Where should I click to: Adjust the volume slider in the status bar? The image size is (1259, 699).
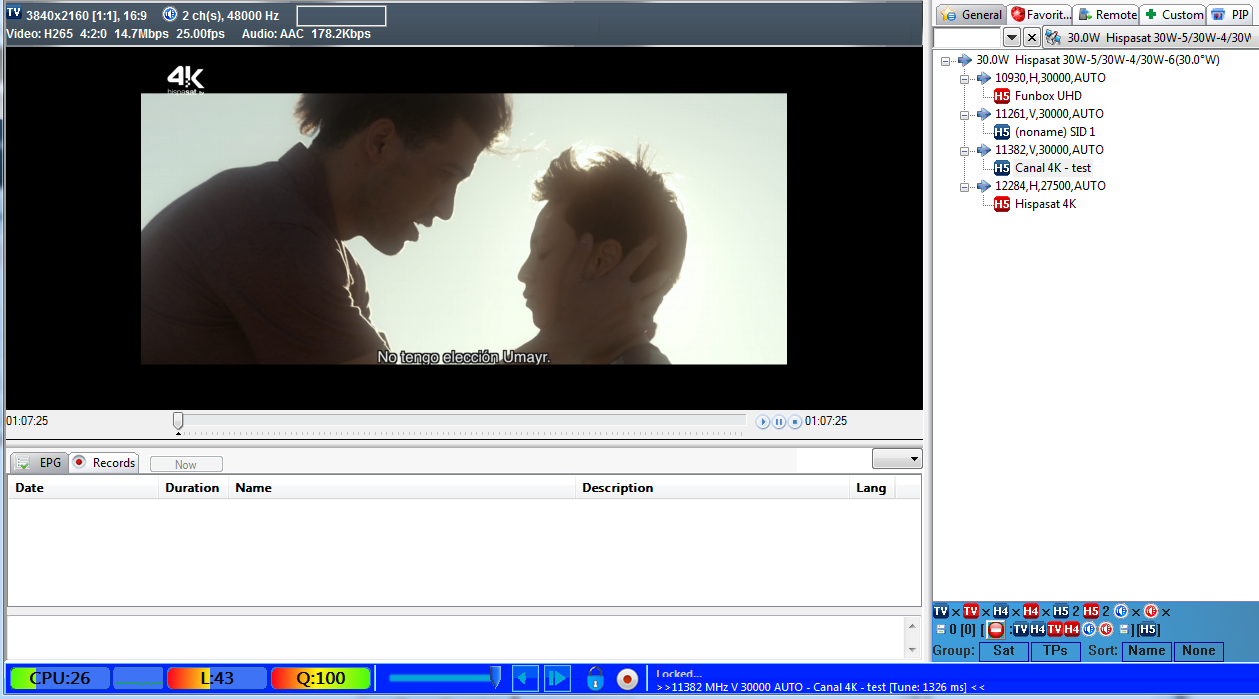(444, 678)
